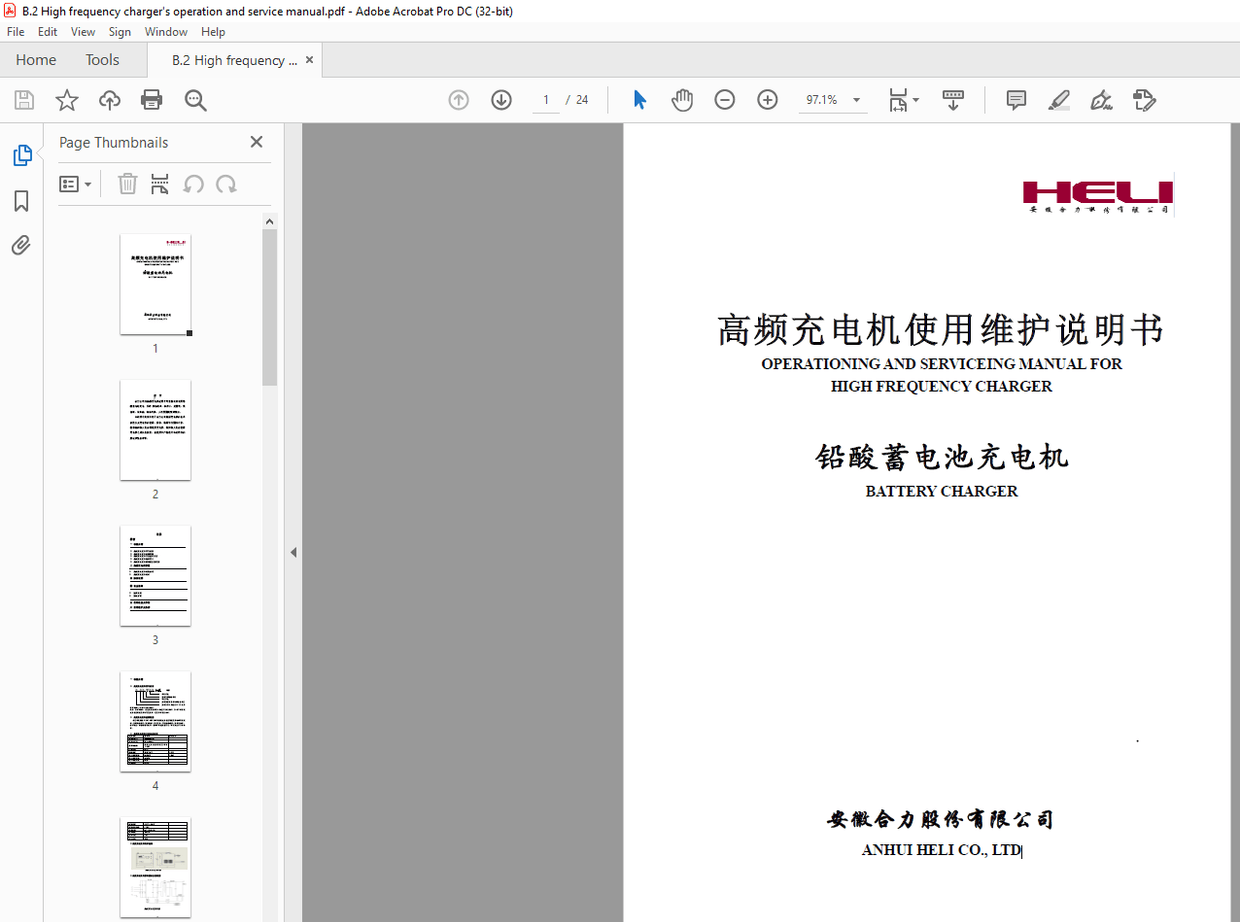Open the View menu
Screen dimensions: 1240x922
tap(83, 32)
